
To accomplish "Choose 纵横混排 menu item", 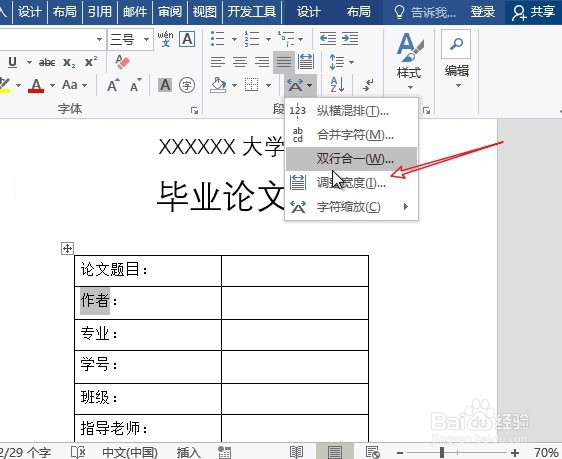I will coord(352,111).
